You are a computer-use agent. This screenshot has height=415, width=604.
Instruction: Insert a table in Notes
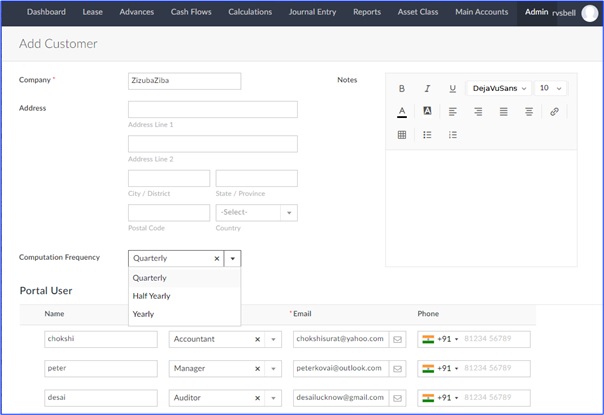402,135
